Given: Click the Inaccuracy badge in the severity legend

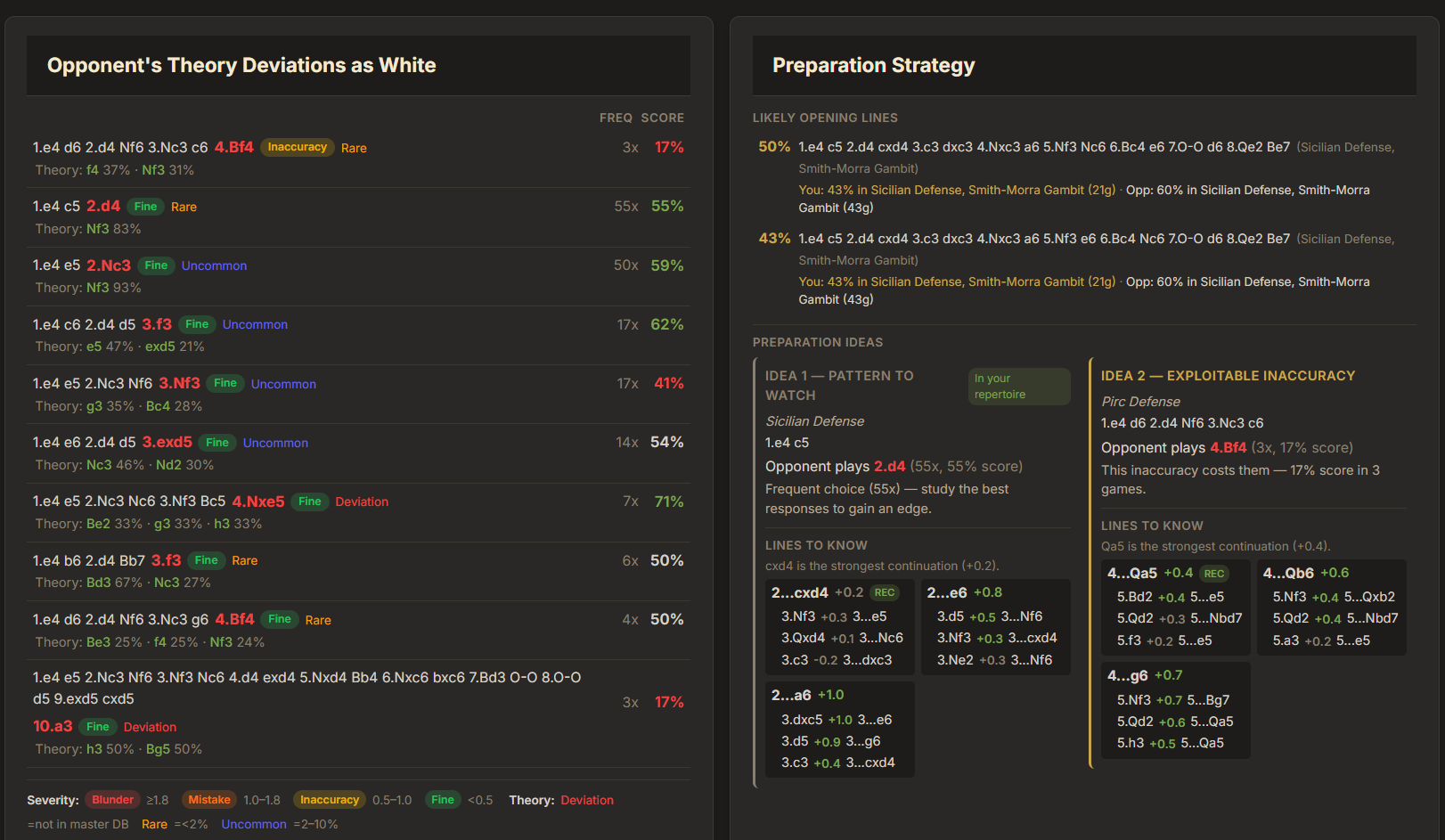Looking at the screenshot, I should [x=329, y=800].
